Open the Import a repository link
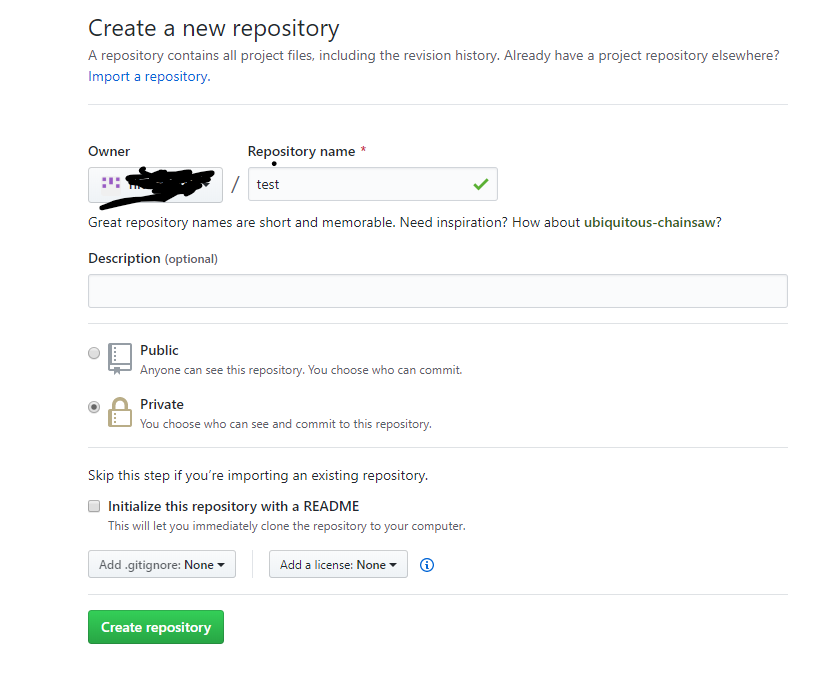Screen dimensions: 837x673 (x=148, y=77)
